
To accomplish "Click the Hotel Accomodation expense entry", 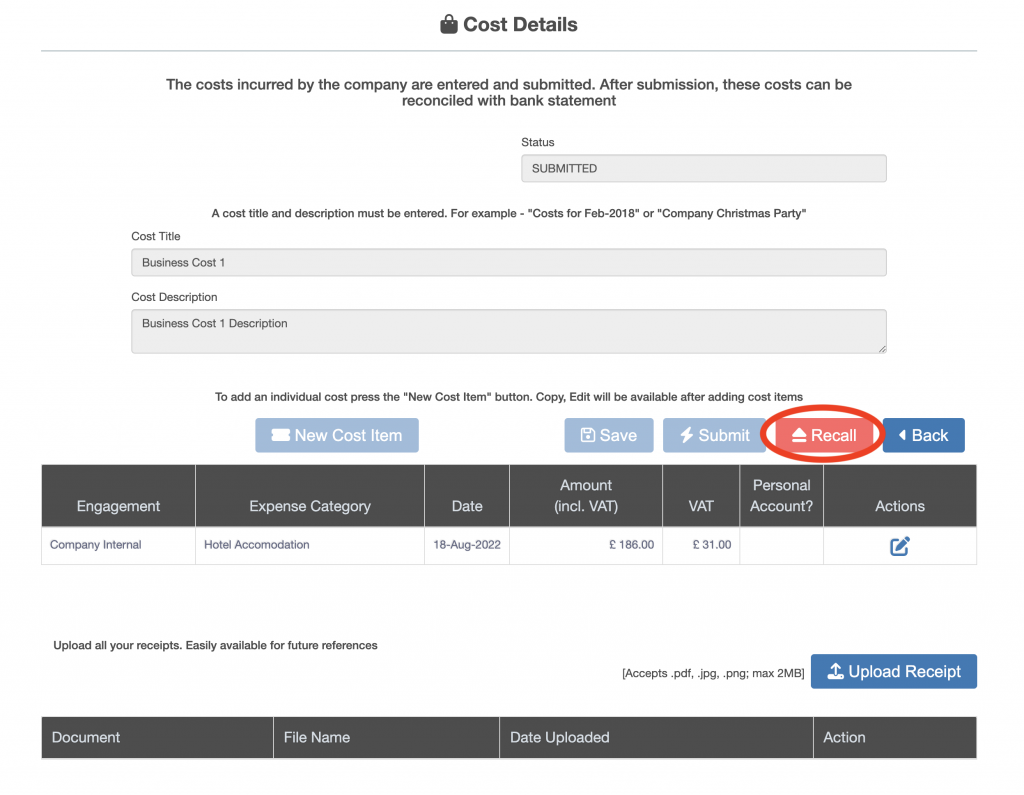I will (257, 545).
